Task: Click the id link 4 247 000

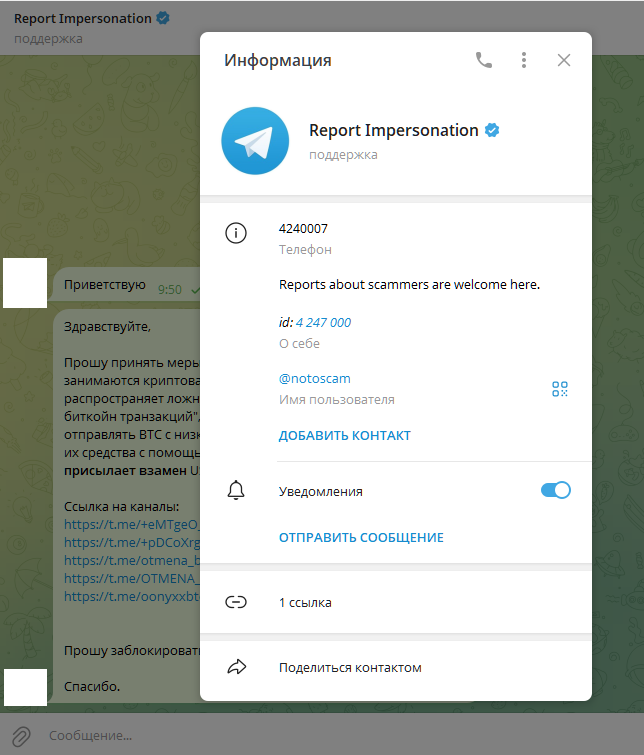Action: (x=323, y=323)
